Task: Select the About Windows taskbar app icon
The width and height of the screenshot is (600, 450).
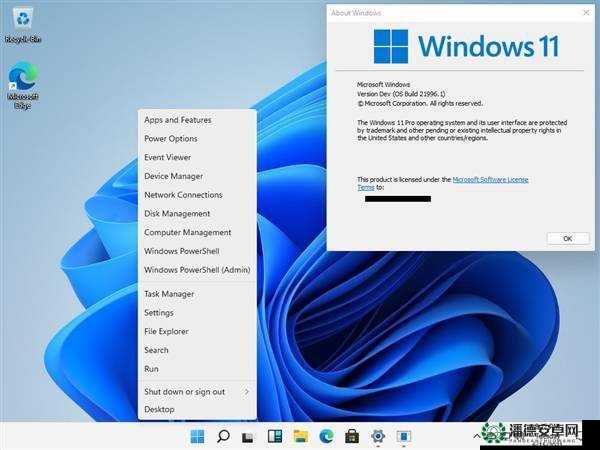Action: (x=403, y=436)
